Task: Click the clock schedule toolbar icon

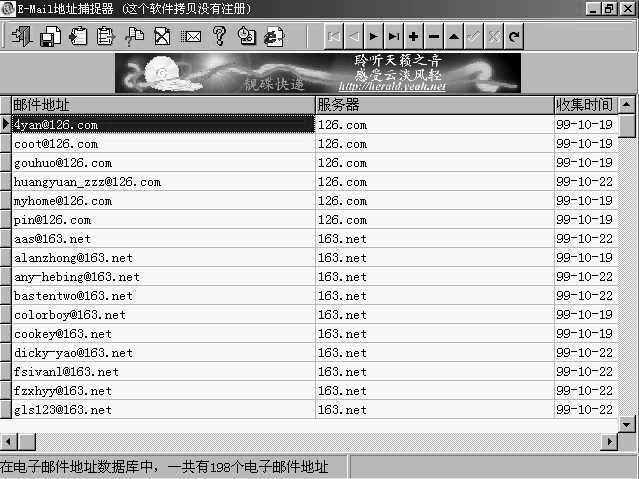Action: coord(247,36)
